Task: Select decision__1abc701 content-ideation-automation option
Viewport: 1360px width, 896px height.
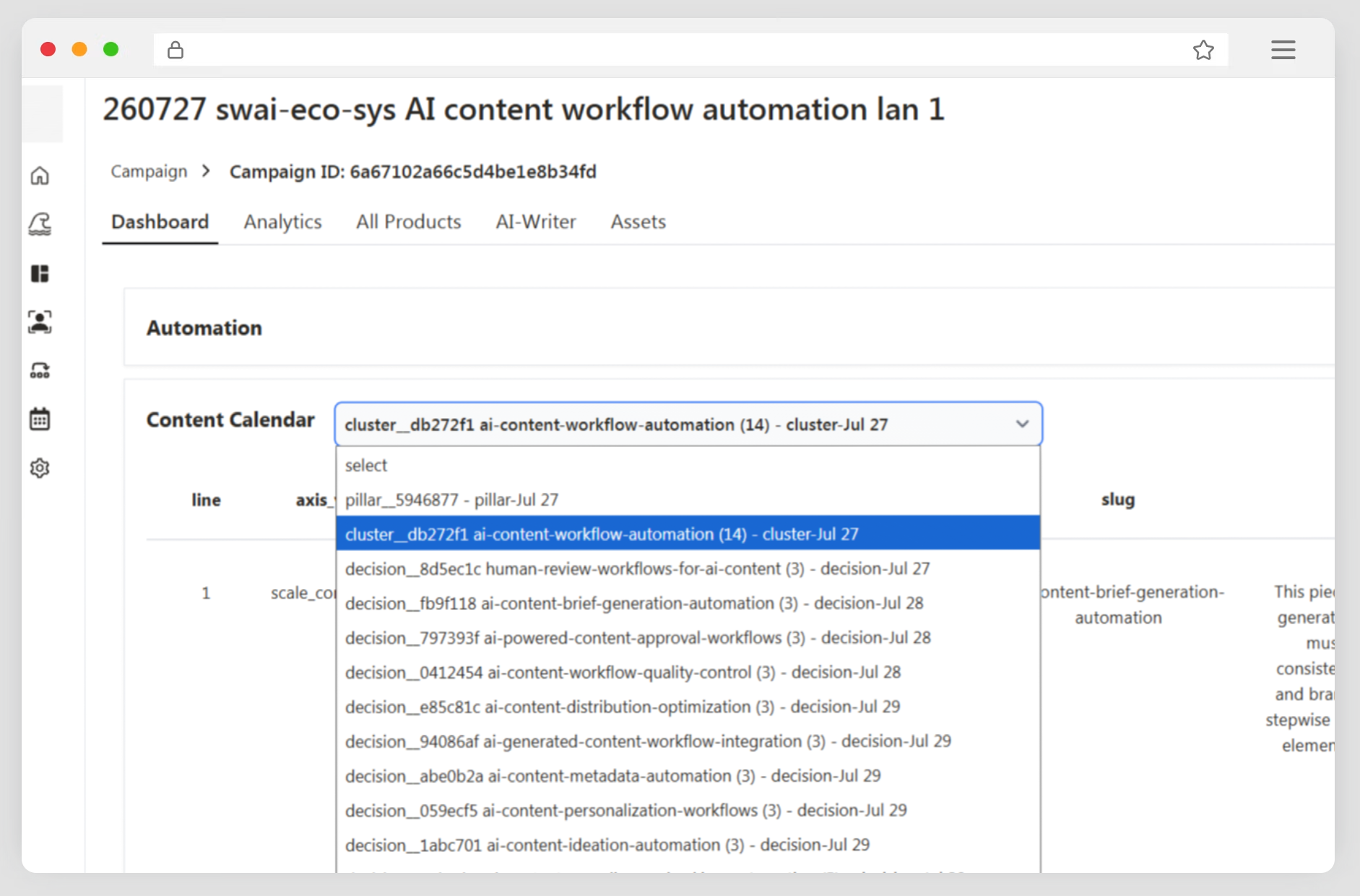Action: pyautogui.click(x=688, y=845)
